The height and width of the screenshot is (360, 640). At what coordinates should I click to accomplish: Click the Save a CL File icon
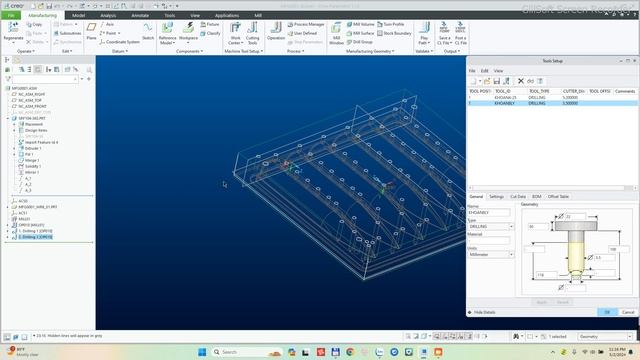pyautogui.click(x=444, y=28)
